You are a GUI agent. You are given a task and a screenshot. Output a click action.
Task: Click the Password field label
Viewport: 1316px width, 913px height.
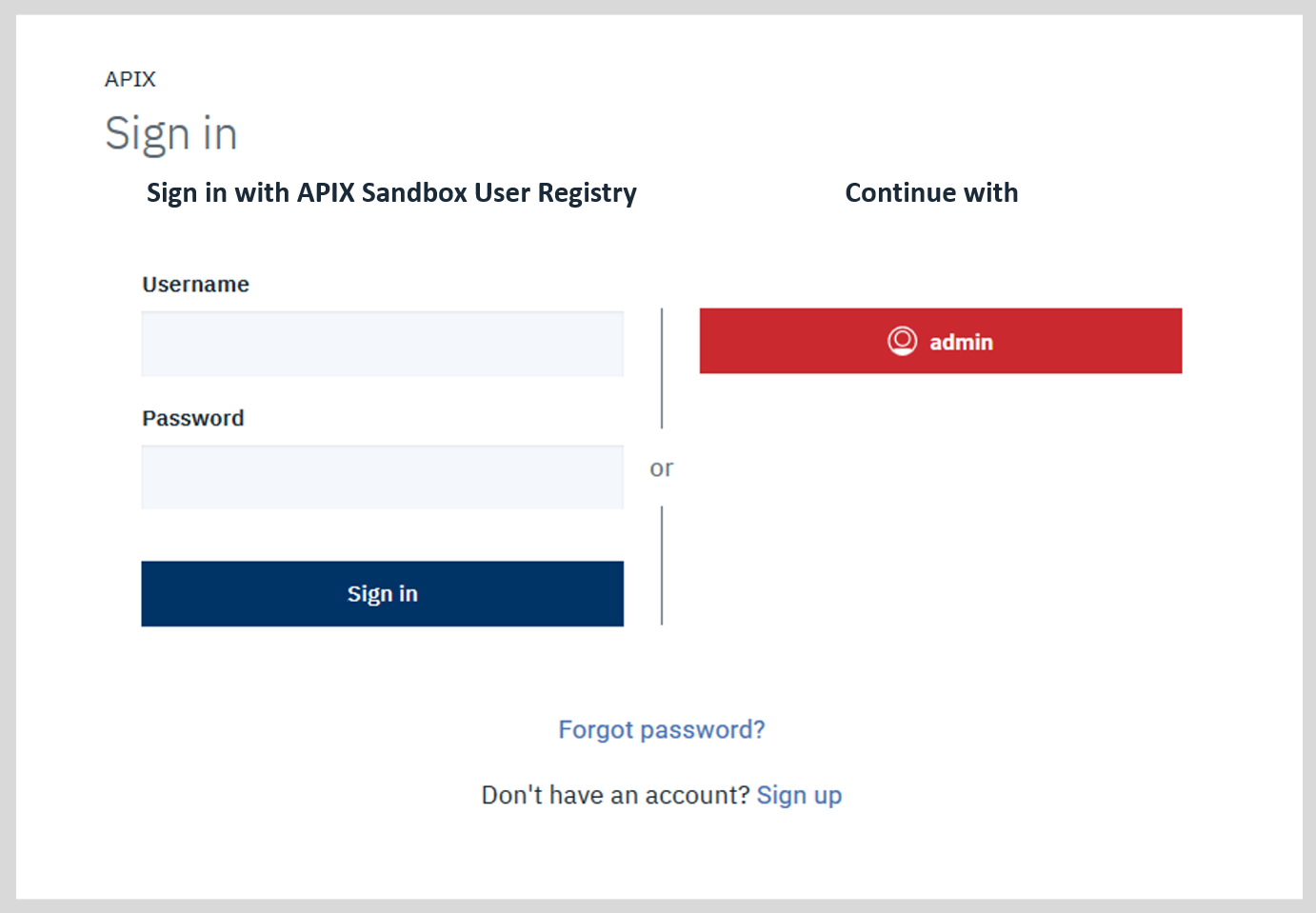click(193, 418)
